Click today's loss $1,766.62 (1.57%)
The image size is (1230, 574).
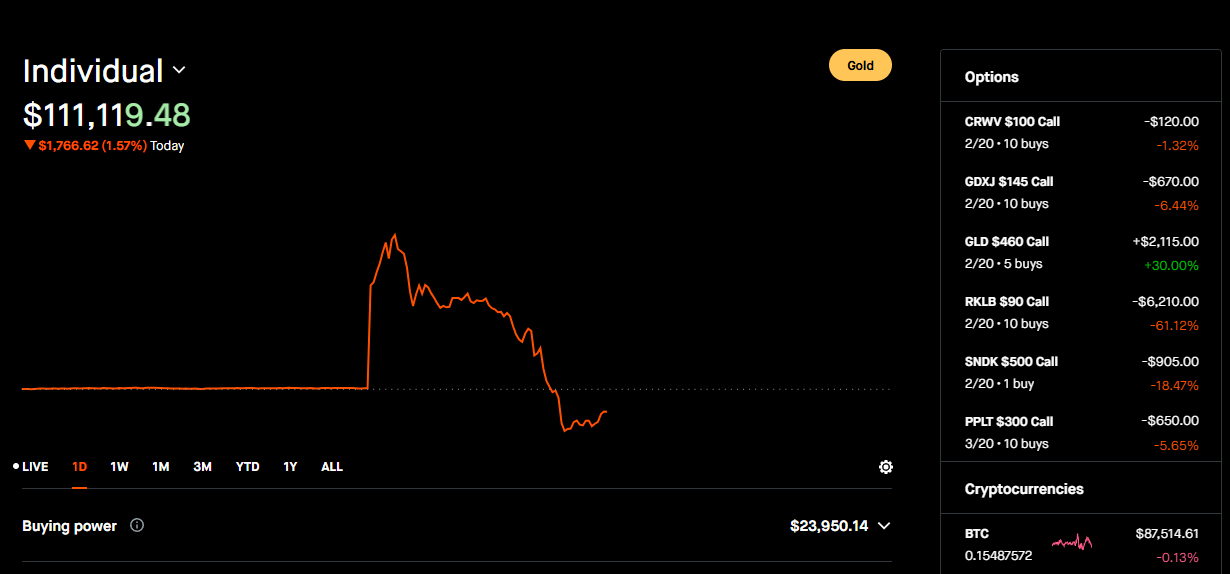click(86, 146)
